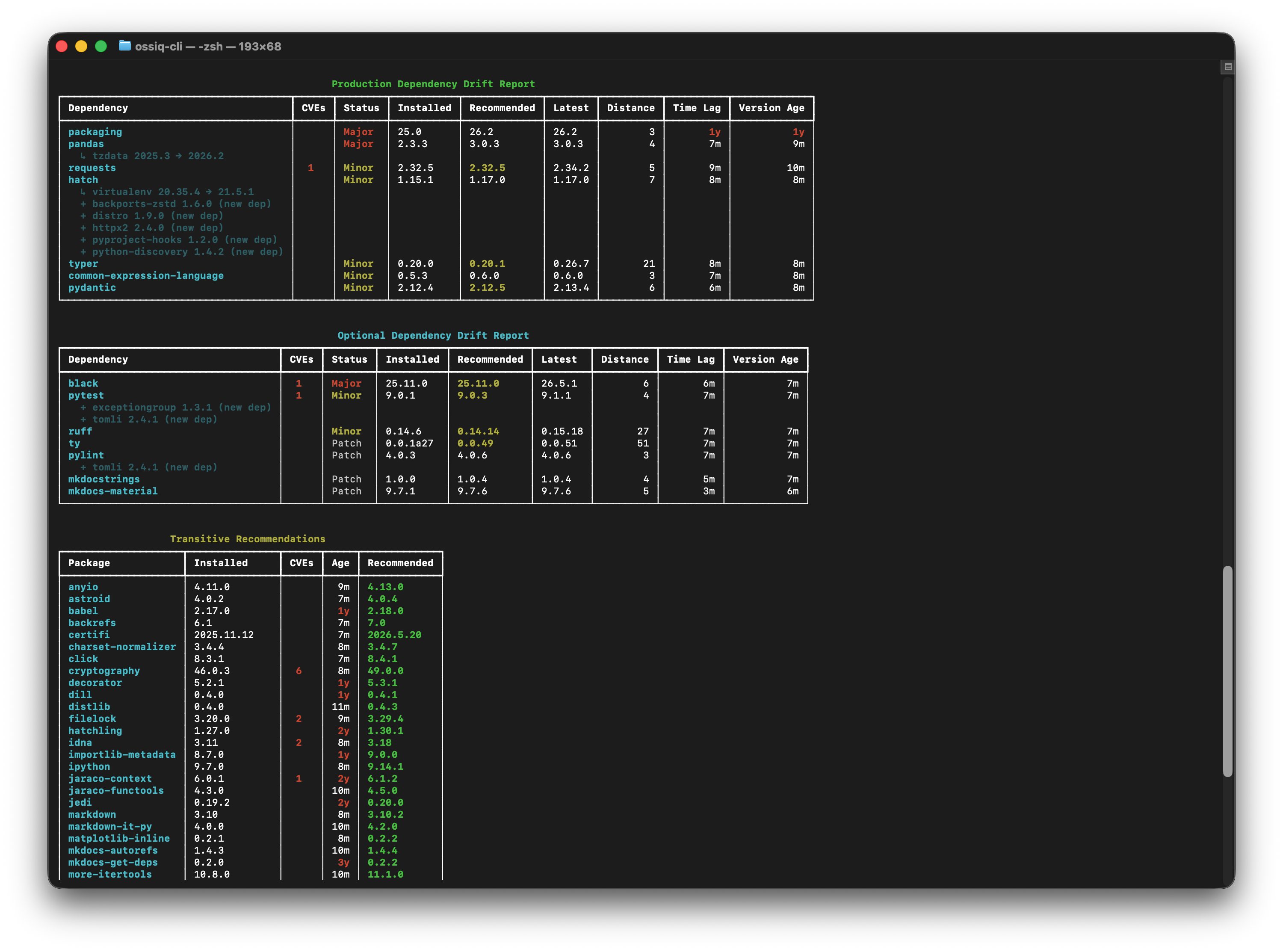Click latest version '0.26.7' for typer
1283x952 pixels.
tap(571, 264)
